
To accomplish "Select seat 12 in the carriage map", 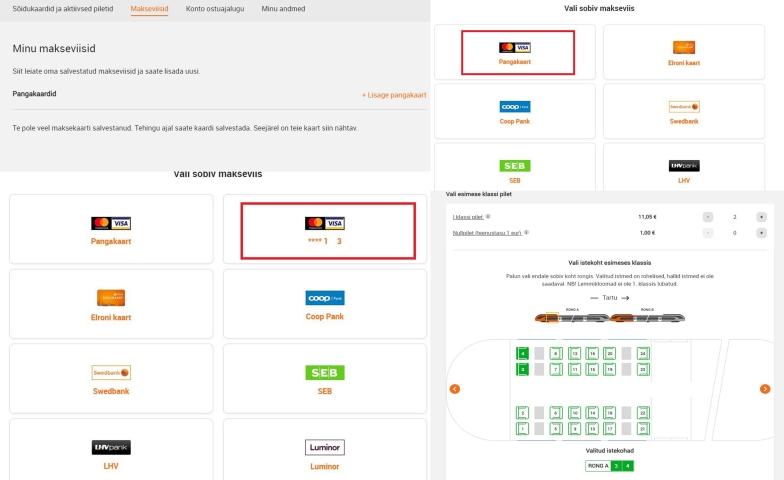I will (x=574, y=354).
